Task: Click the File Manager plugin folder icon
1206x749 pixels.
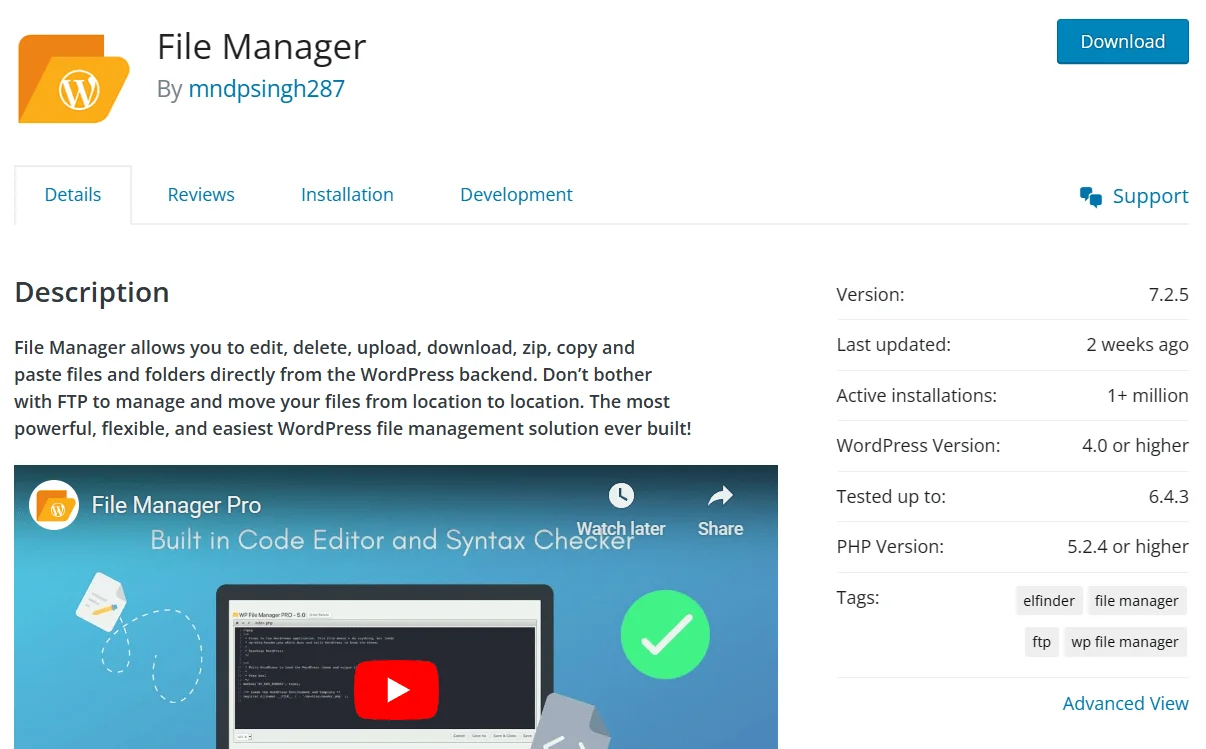Action: coord(74,79)
